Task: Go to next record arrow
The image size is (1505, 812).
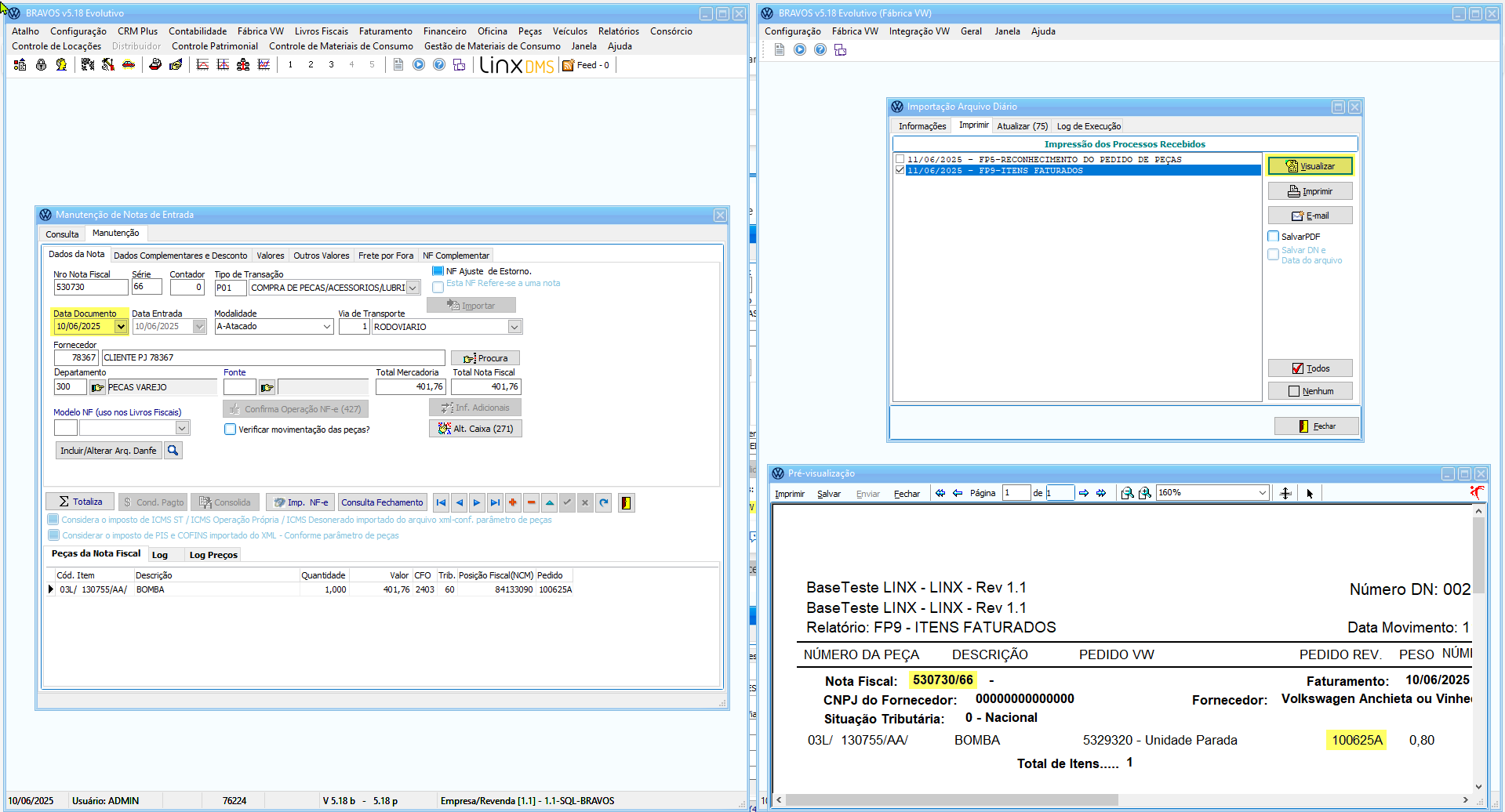Action: click(x=477, y=502)
